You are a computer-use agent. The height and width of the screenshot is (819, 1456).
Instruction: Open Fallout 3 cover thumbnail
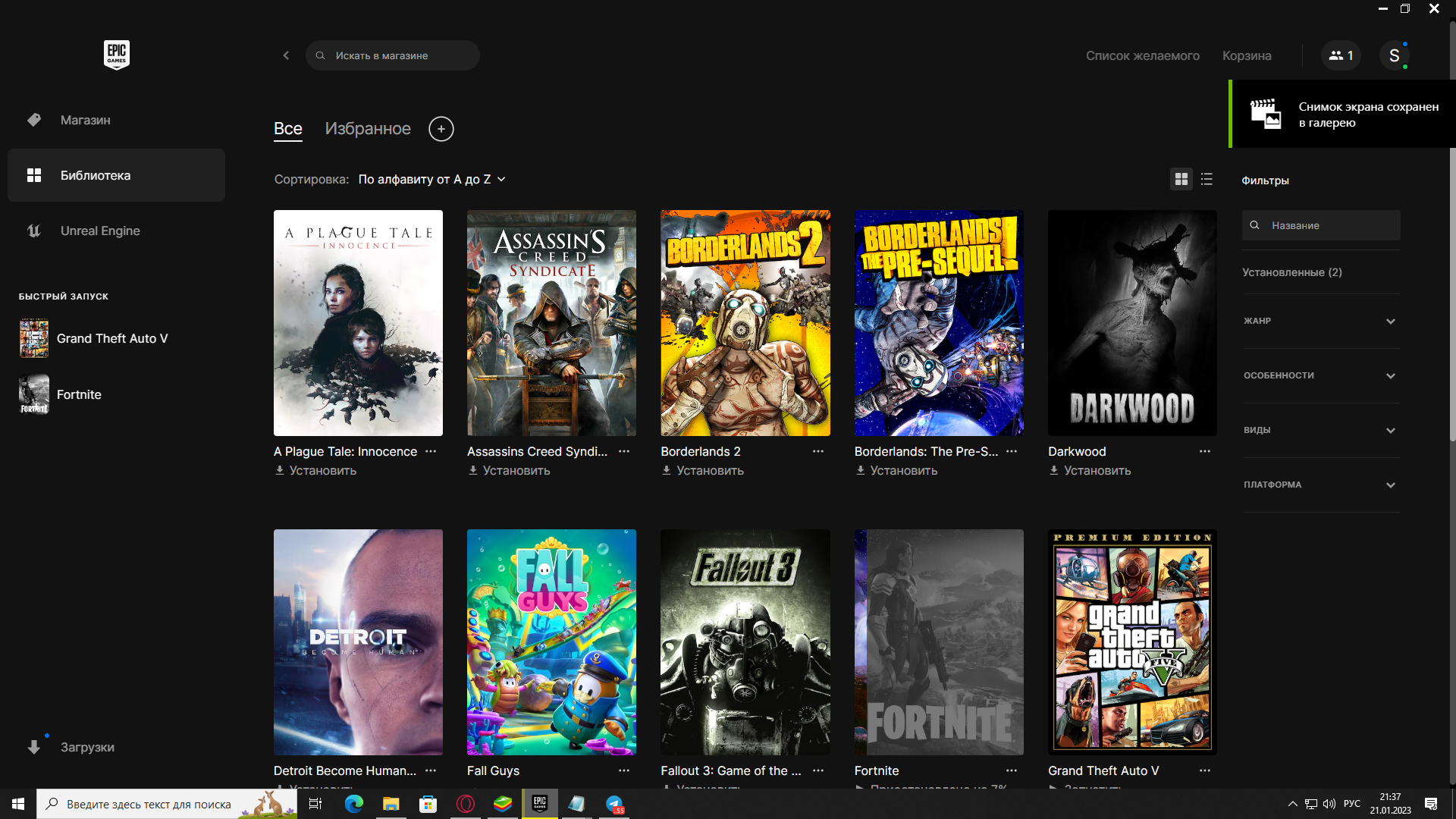pos(745,642)
